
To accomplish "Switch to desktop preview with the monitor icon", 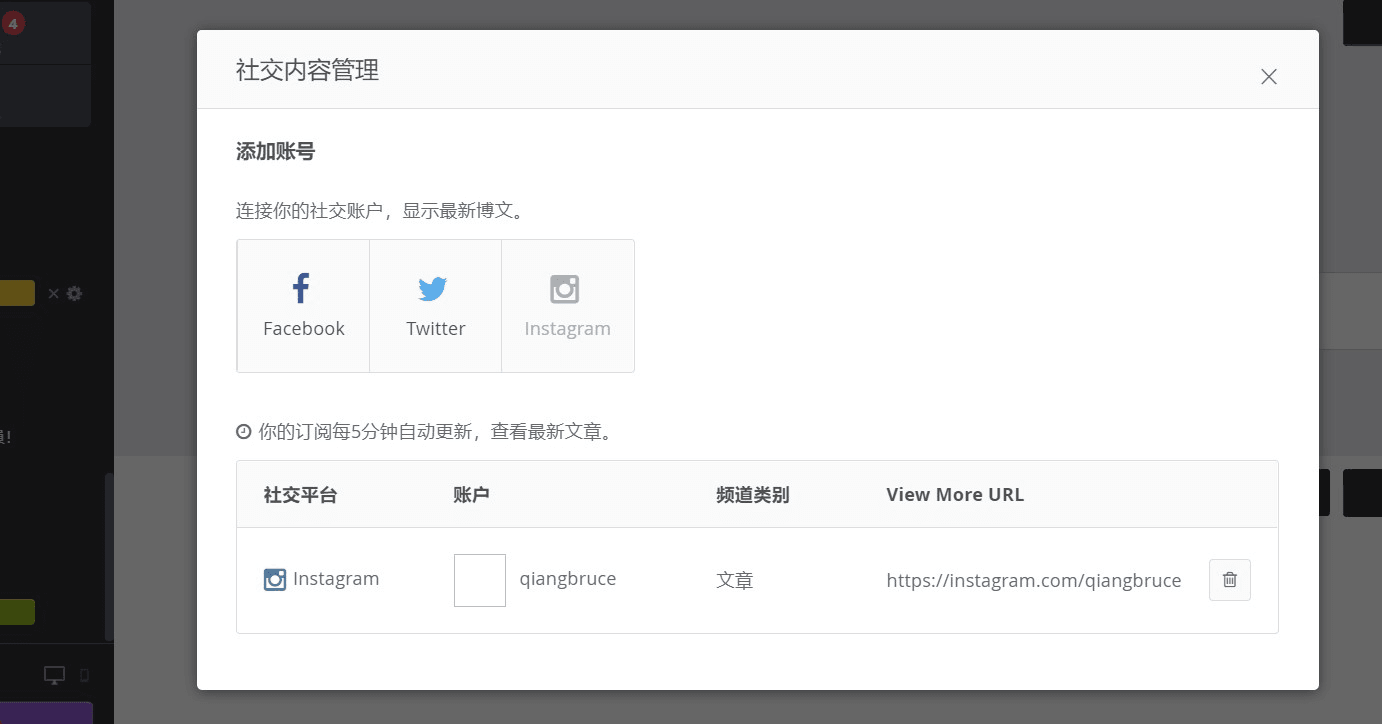I will (53, 674).
